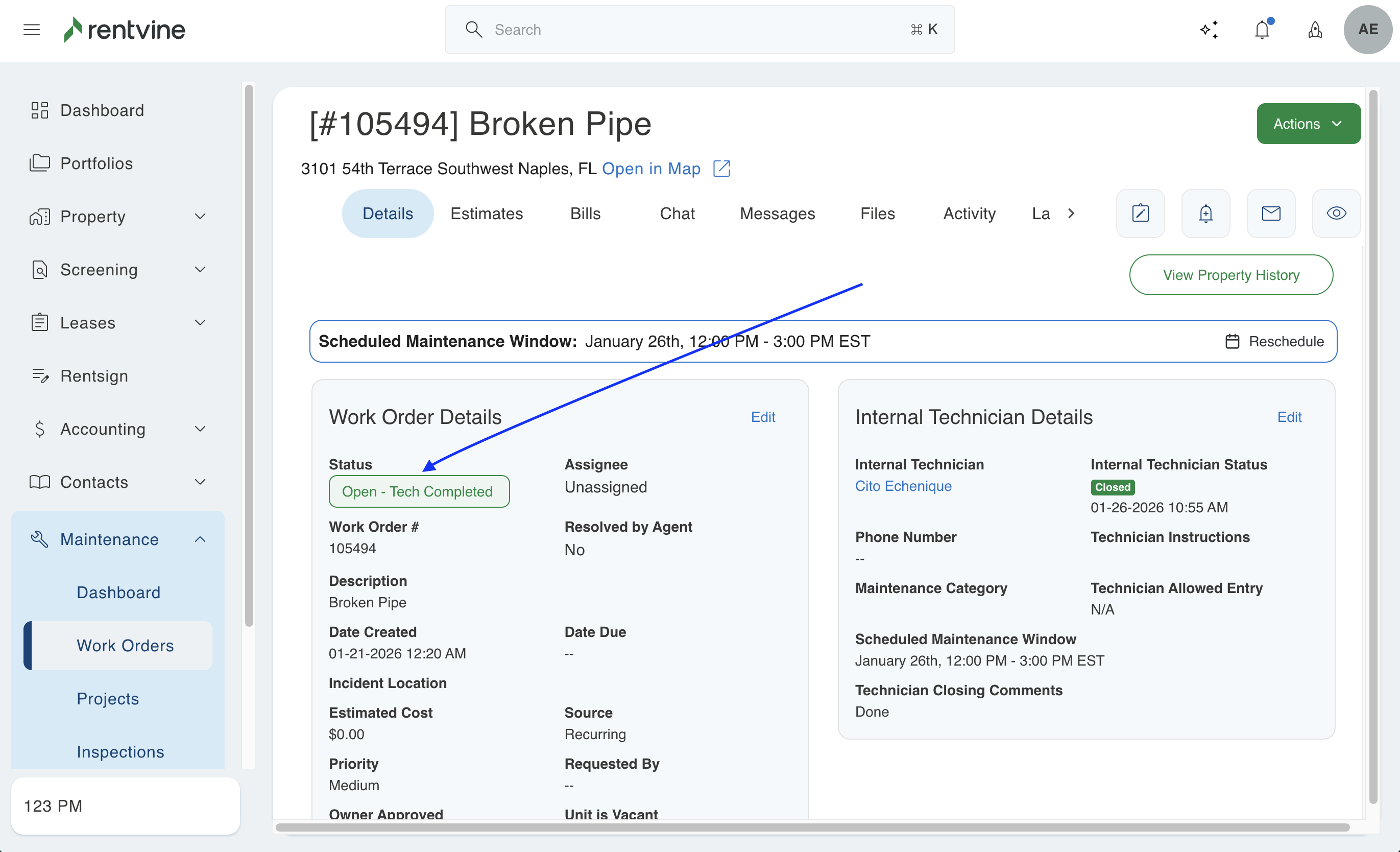The image size is (1400, 852).
Task: Click the AI sparkle icon in header
Action: pyautogui.click(x=1209, y=30)
